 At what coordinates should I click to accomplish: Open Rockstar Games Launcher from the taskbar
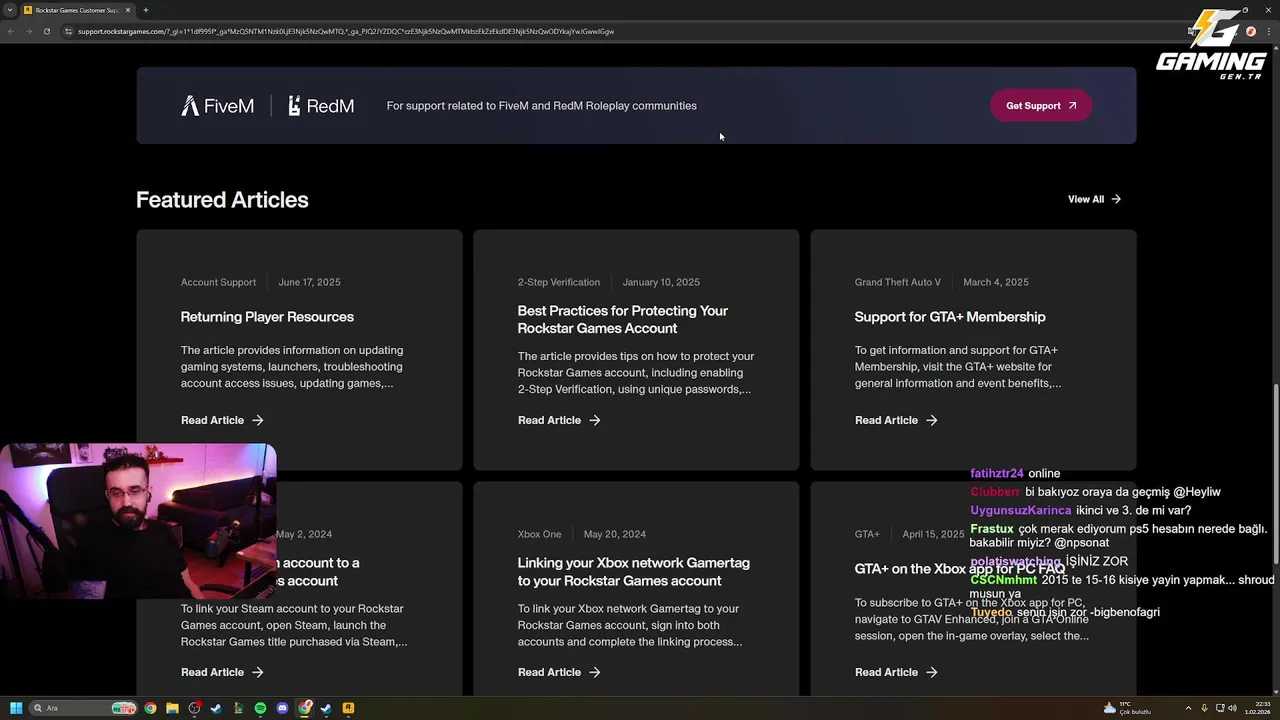[348, 708]
